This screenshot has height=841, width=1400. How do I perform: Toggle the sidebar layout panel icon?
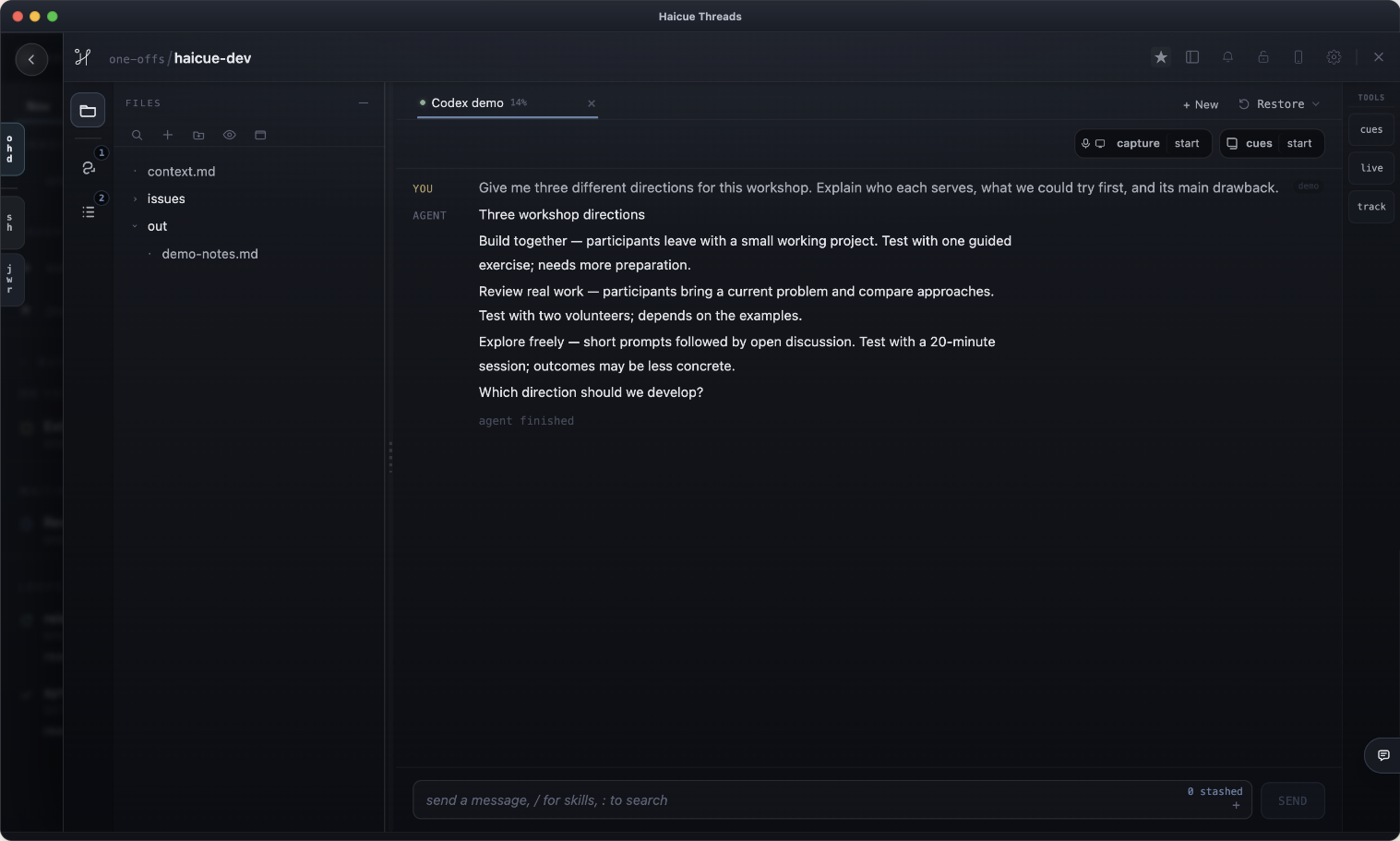point(1192,57)
